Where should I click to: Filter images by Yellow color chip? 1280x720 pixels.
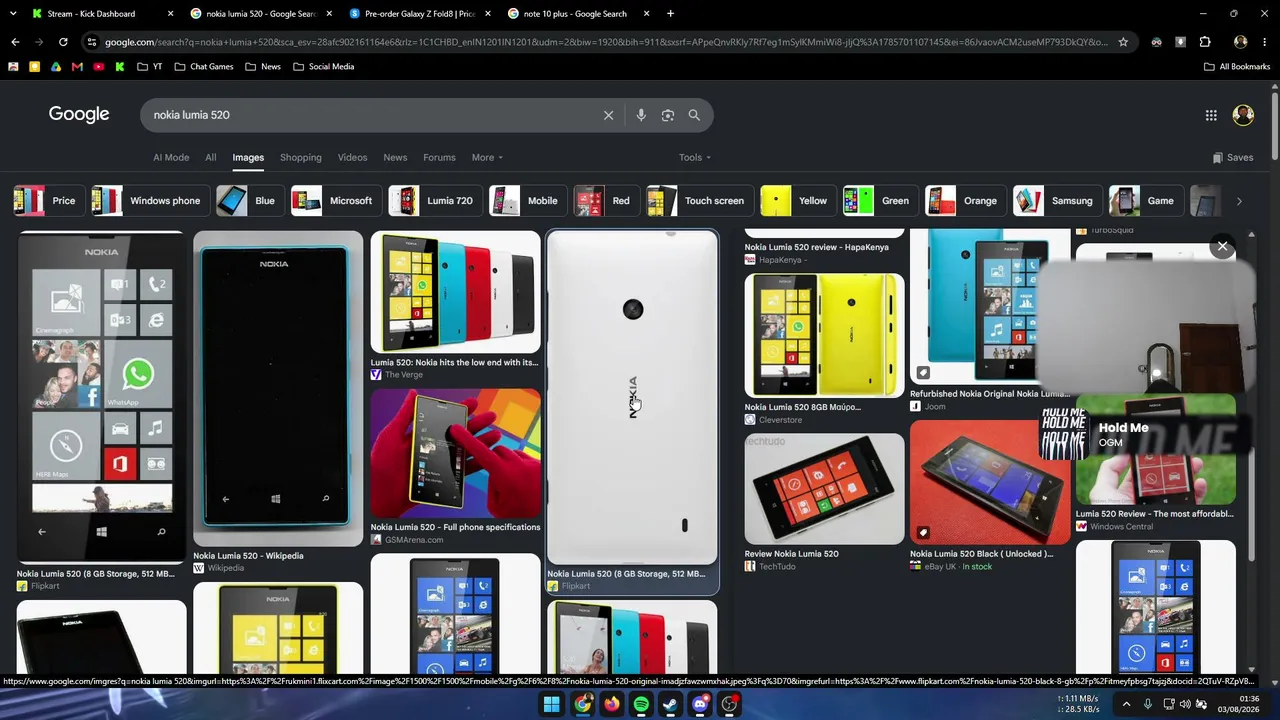(796, 201)
